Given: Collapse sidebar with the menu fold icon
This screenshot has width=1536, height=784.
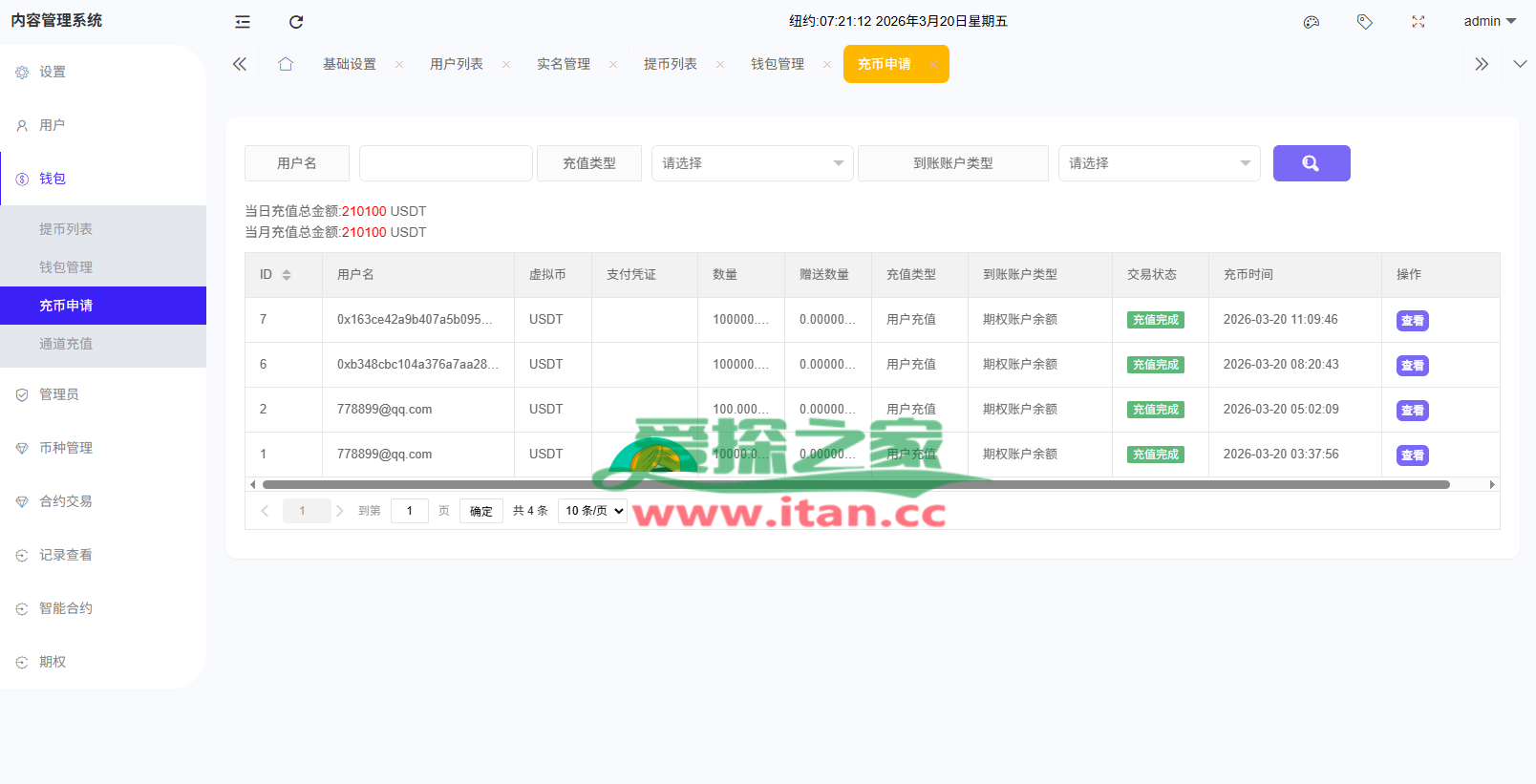Looking at the screenshot, I should pyautogui.click(x=243, y=22).
